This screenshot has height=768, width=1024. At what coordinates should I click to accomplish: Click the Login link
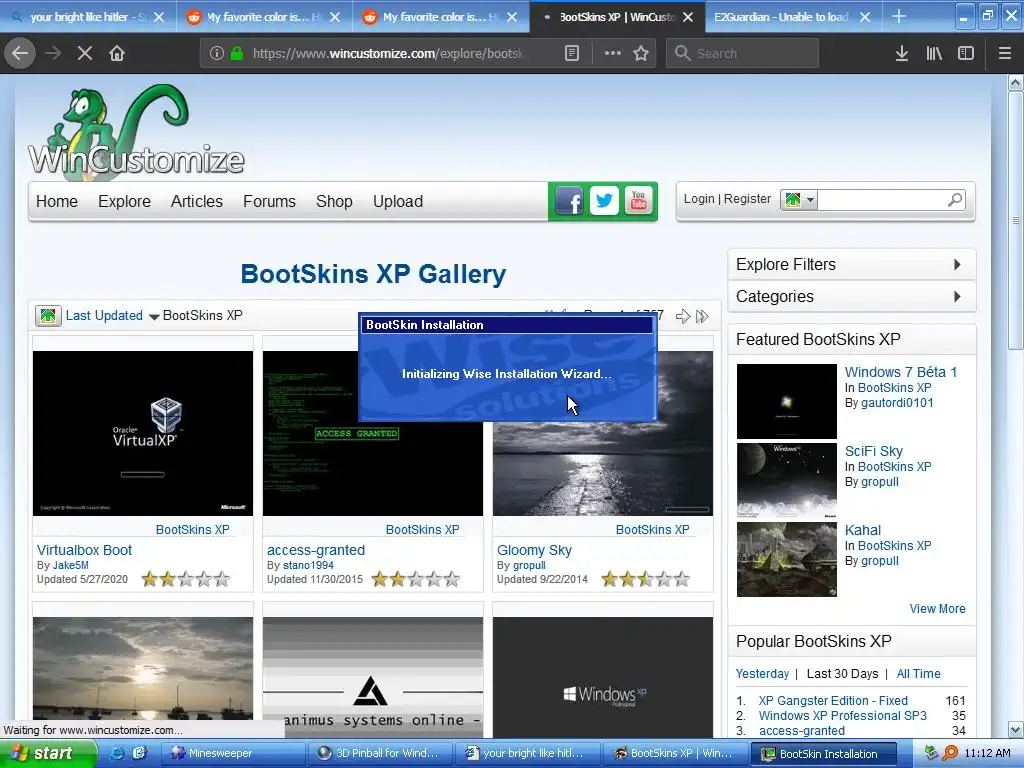point(699,199)
